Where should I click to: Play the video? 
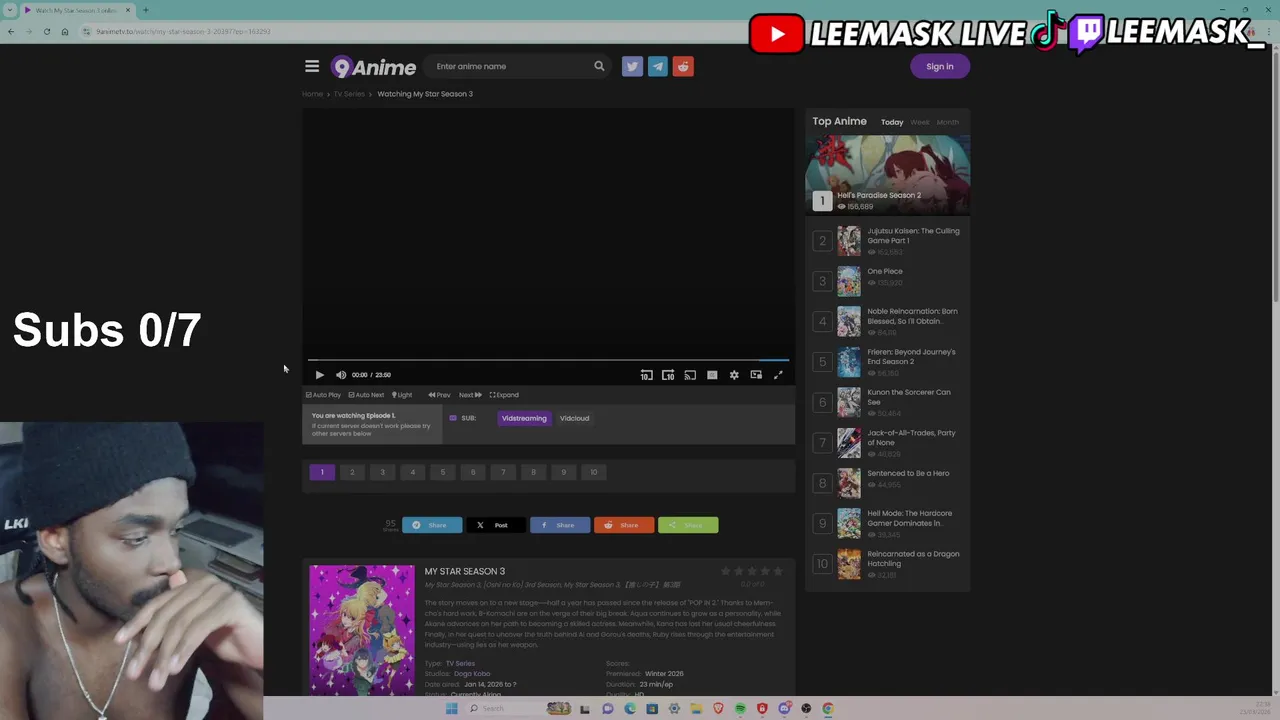coord(319,375)
